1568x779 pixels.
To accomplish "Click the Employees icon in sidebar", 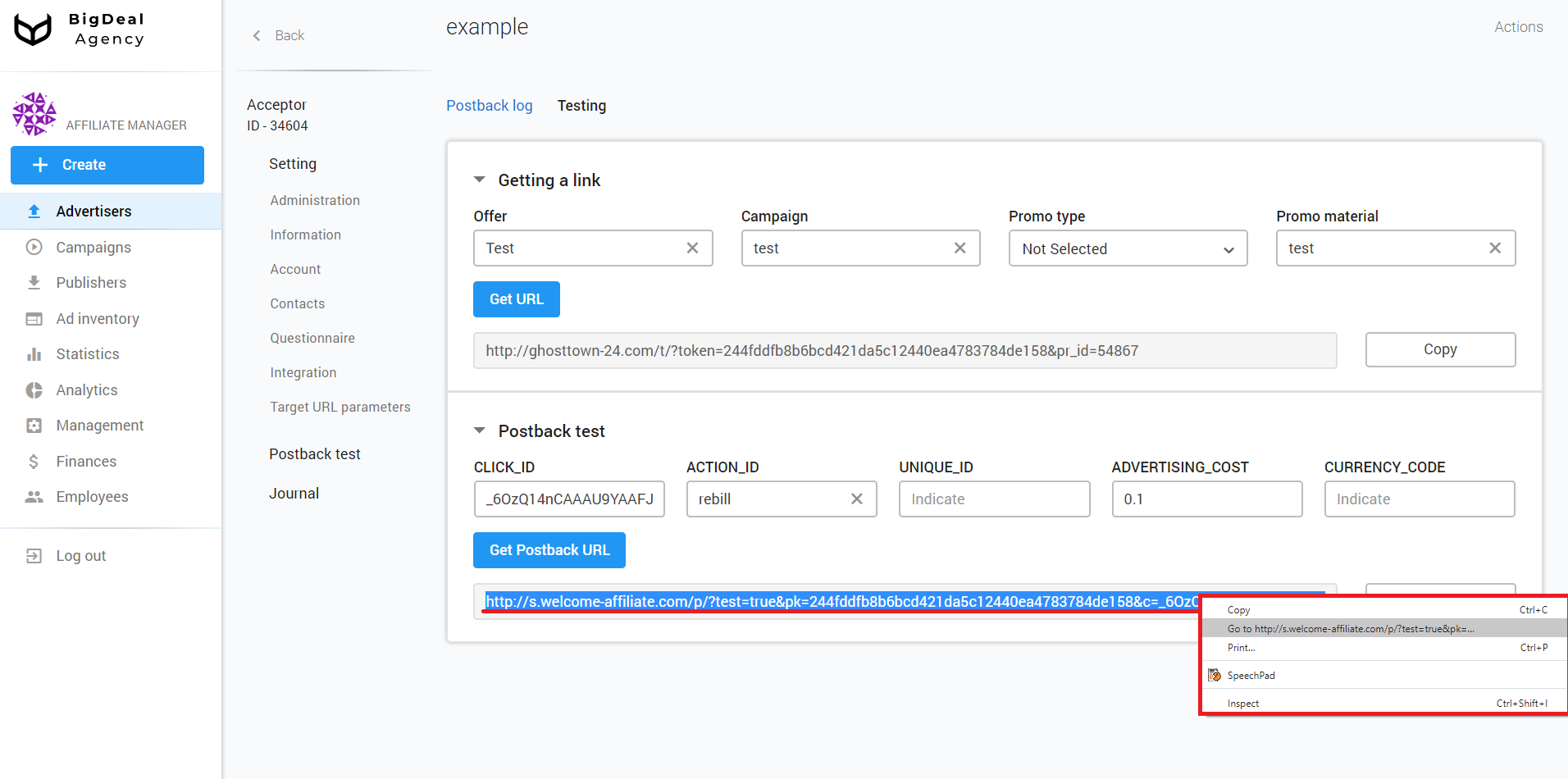I will (x=34, y=496).
